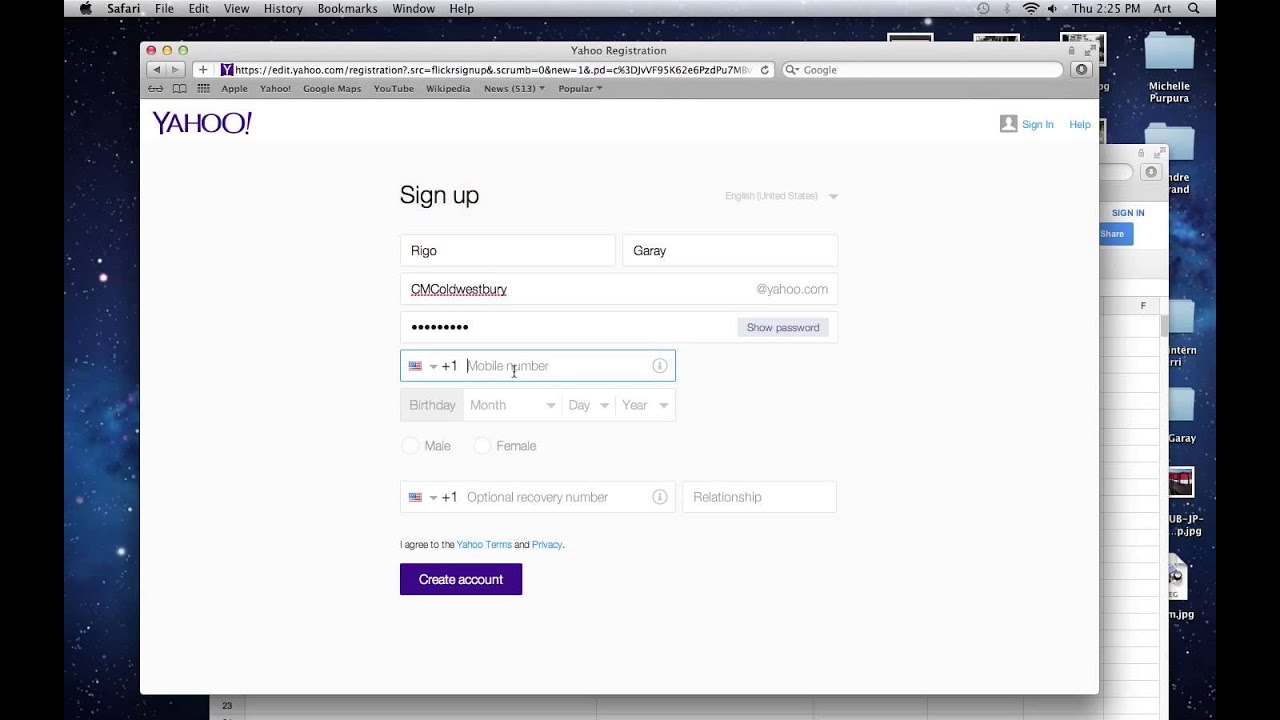Open the YouTube bookmark
The height and width of the screenshot is (720, 1280).
[394, 88]
